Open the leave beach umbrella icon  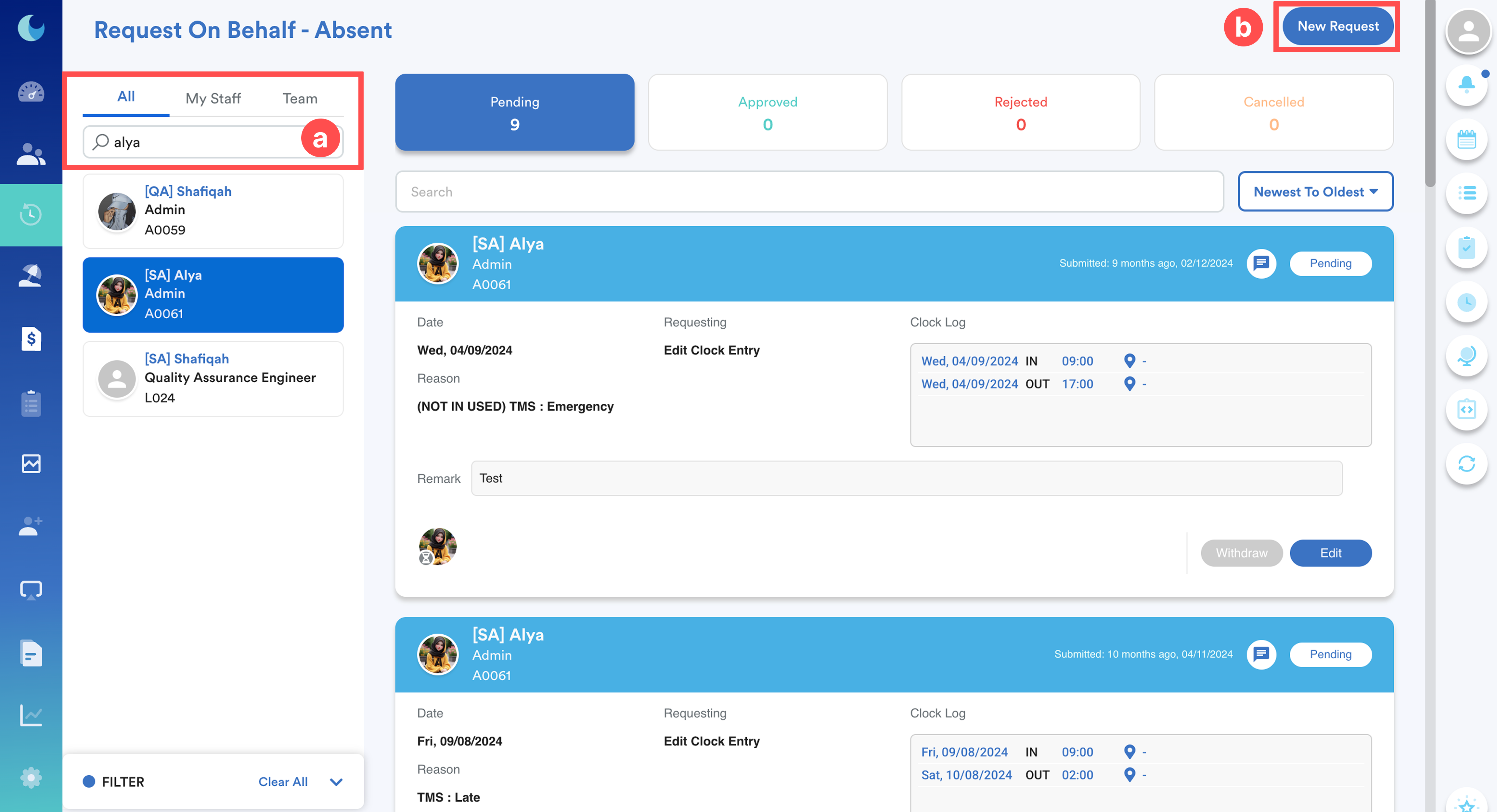click(x=31, y=275)
